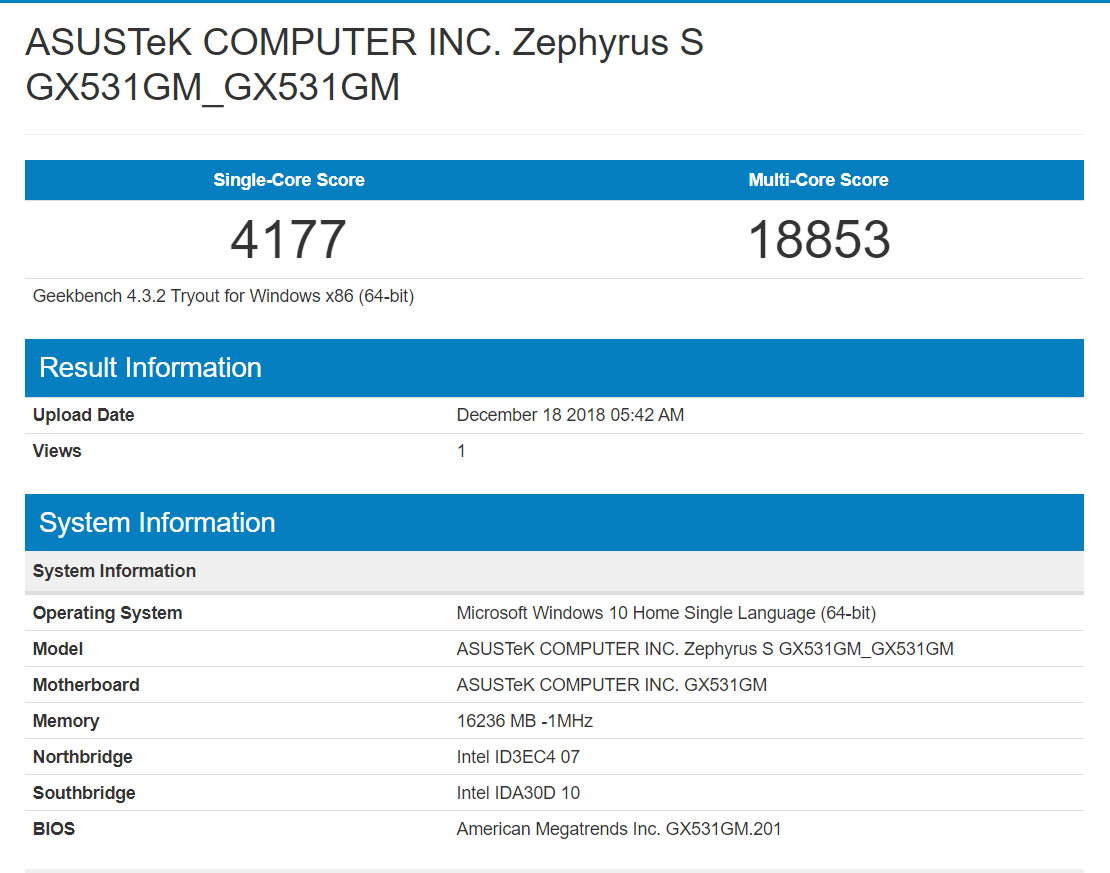Select the Memory value 16236 MB -1MHz
Viewport: 1110px width, 873px height.
pyautogui.click(x=525, y=721)
